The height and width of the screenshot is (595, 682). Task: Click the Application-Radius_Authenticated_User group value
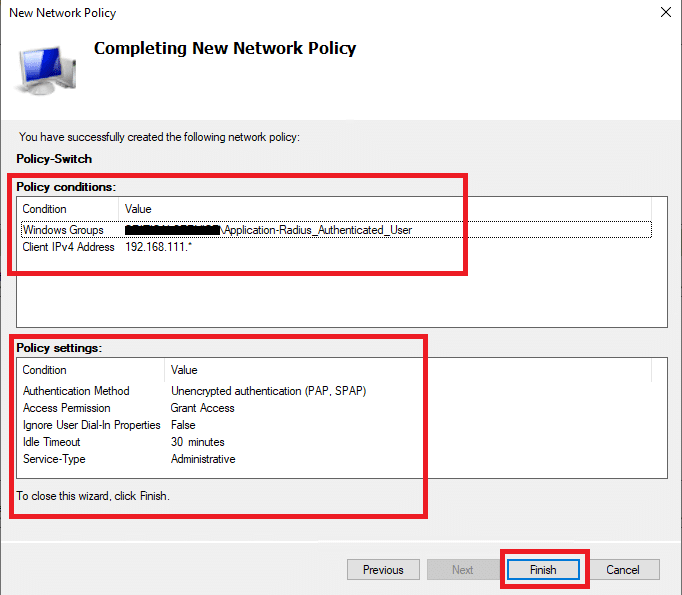317,230
